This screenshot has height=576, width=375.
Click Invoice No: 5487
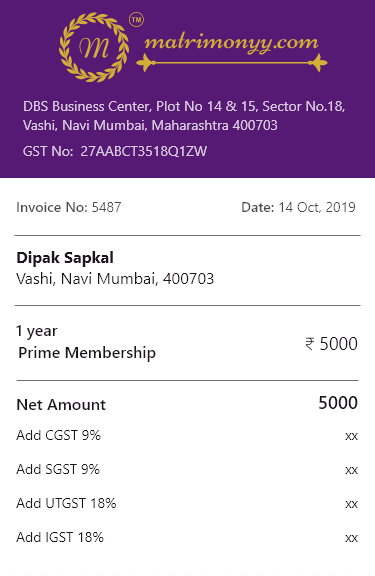pyautogui.click(x=69, y=207)
